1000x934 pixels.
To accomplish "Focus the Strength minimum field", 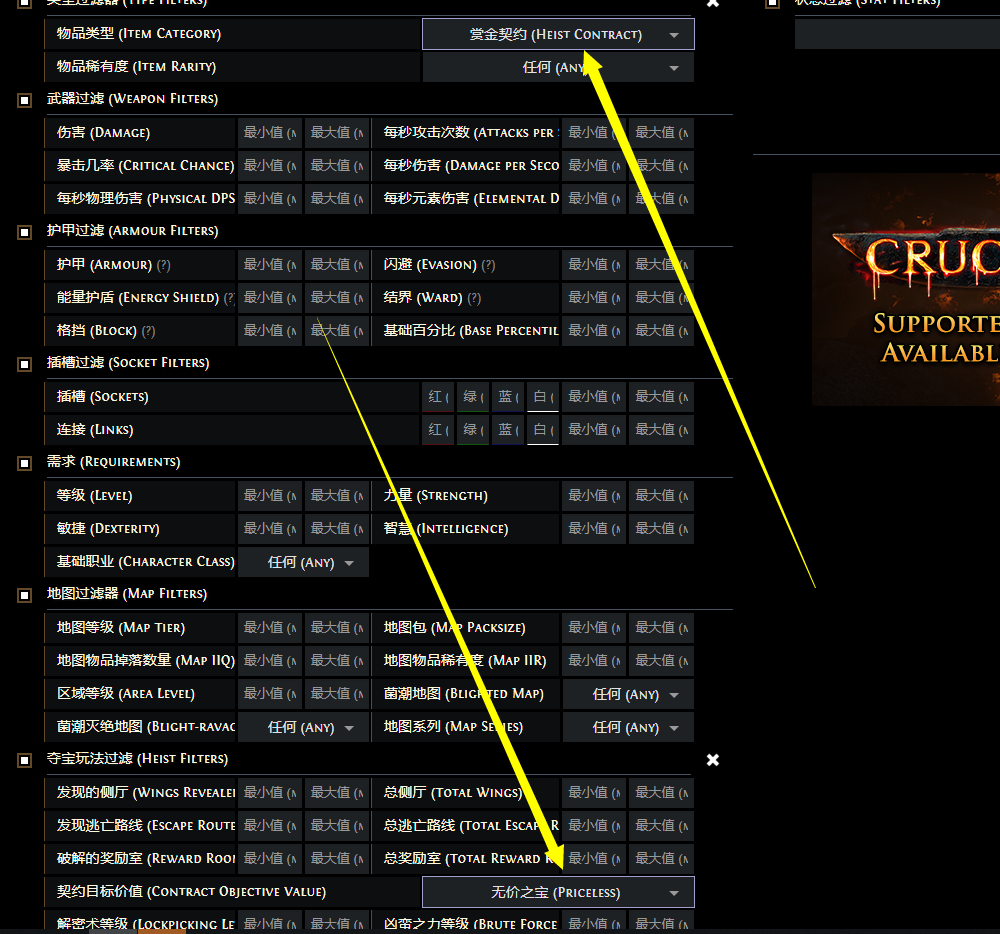I will click(x=594, y=495).
